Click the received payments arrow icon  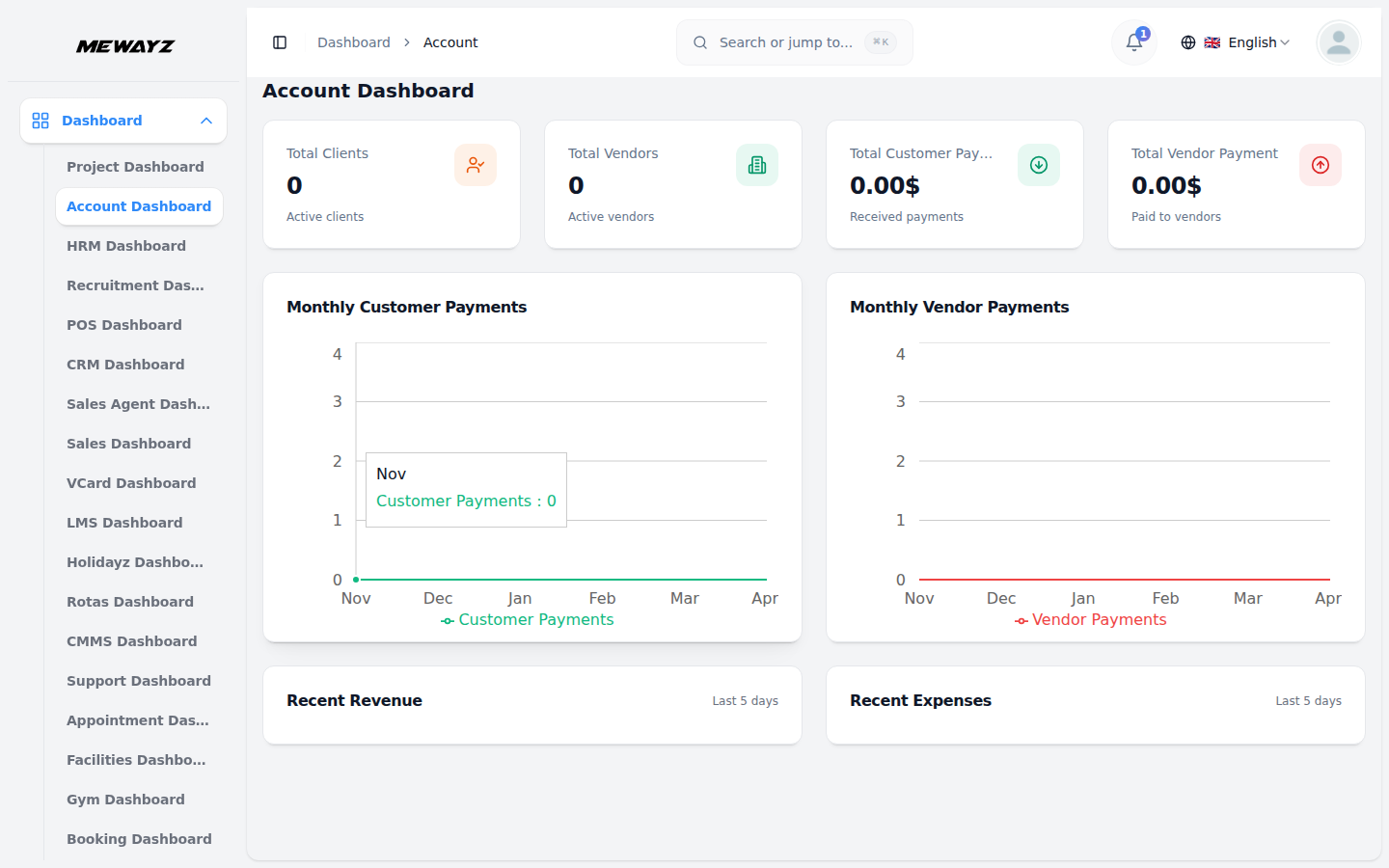coord(1039,165)
